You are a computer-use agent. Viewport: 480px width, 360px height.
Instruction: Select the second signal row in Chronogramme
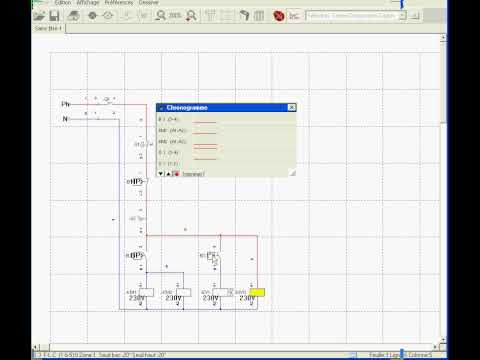click(x=226, y=130)
